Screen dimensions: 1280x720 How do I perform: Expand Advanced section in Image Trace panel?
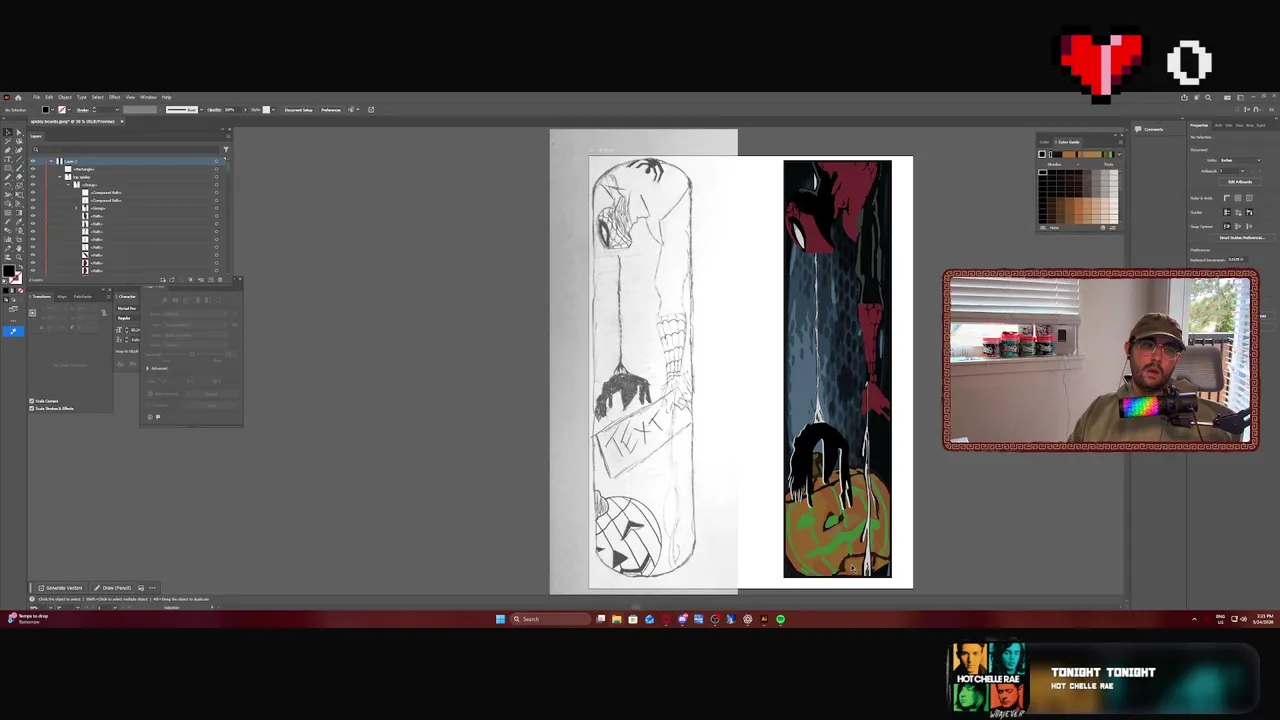(x=147, y=368)
